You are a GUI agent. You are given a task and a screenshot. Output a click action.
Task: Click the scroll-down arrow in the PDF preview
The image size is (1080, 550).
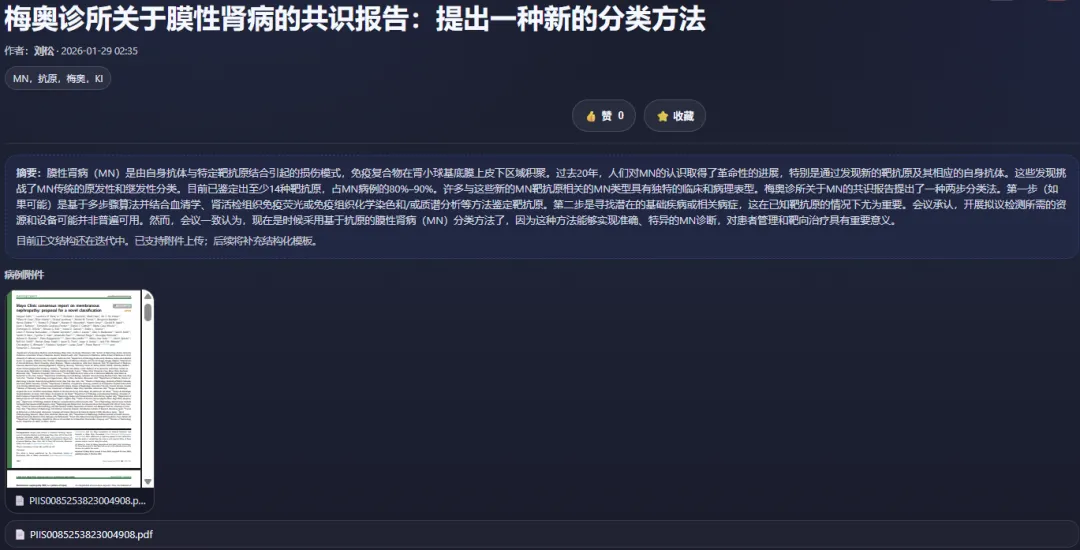pyautogui.click(x=148, y=482)
